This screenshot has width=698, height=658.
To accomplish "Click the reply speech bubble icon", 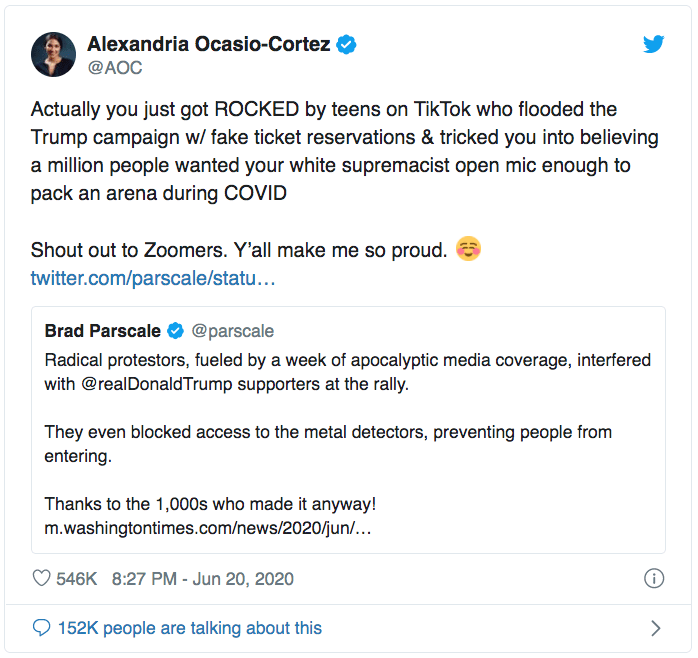I will [41, 628].
